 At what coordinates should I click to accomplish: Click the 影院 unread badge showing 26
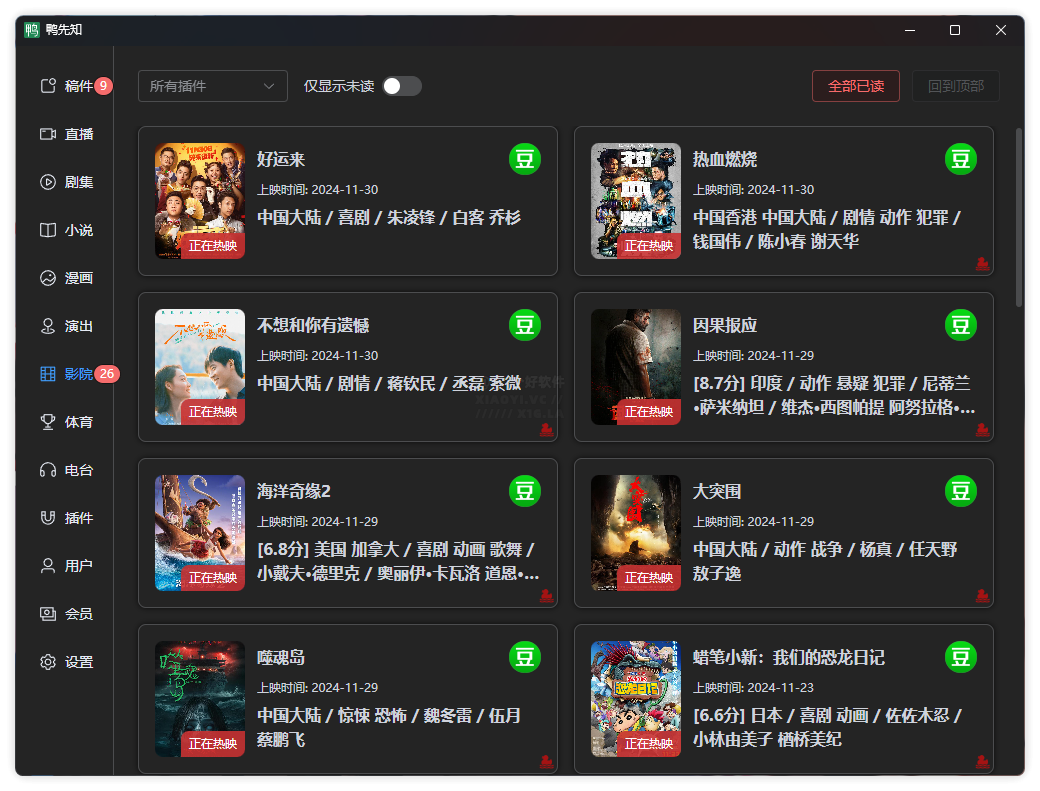click(107, 374)
